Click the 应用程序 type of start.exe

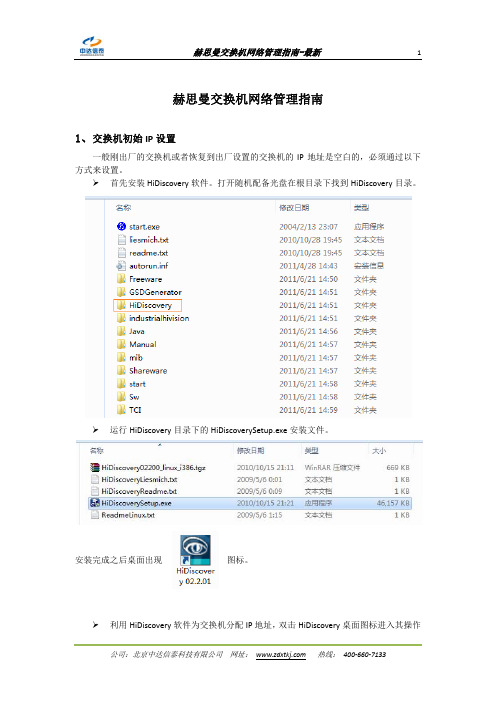coord(368,227)
